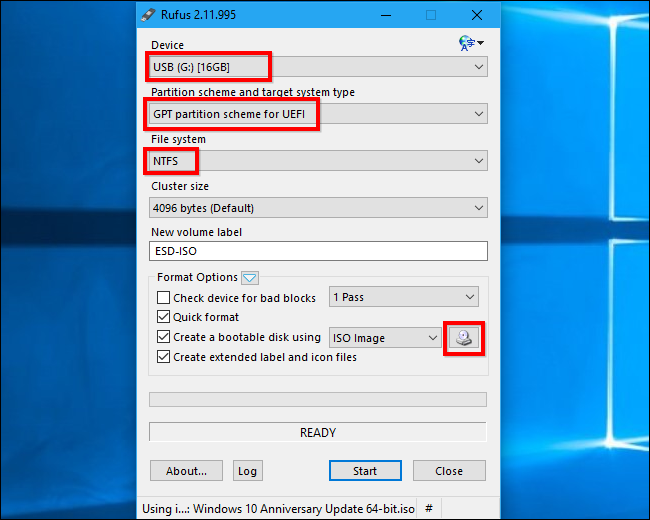This screenshot has width=650, height=520.
Task: Click the Log button
Action: coord(247,471)
